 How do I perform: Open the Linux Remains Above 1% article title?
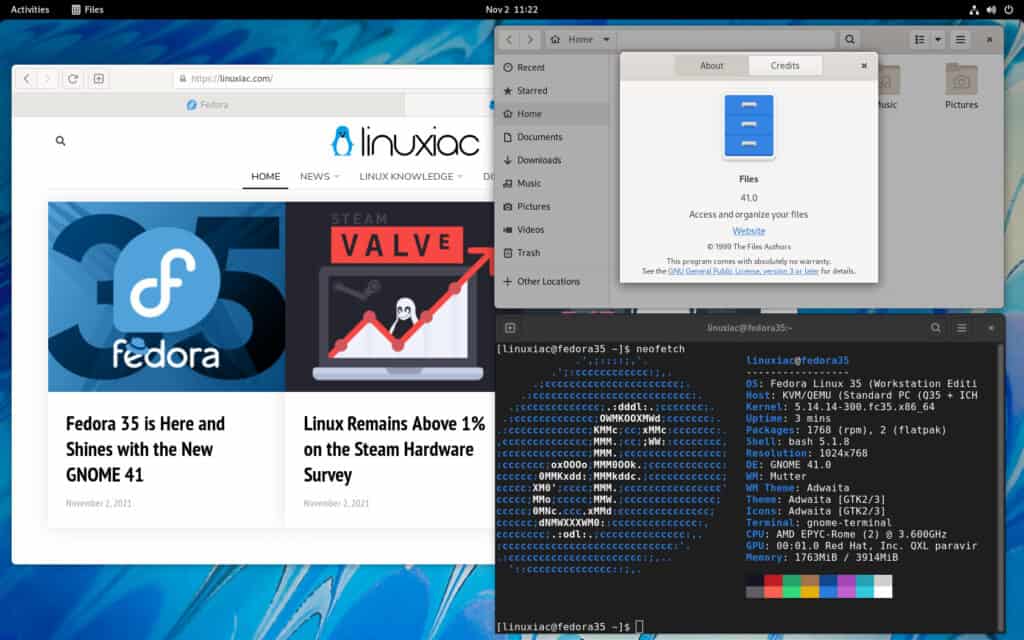click(x=394, y=449)
